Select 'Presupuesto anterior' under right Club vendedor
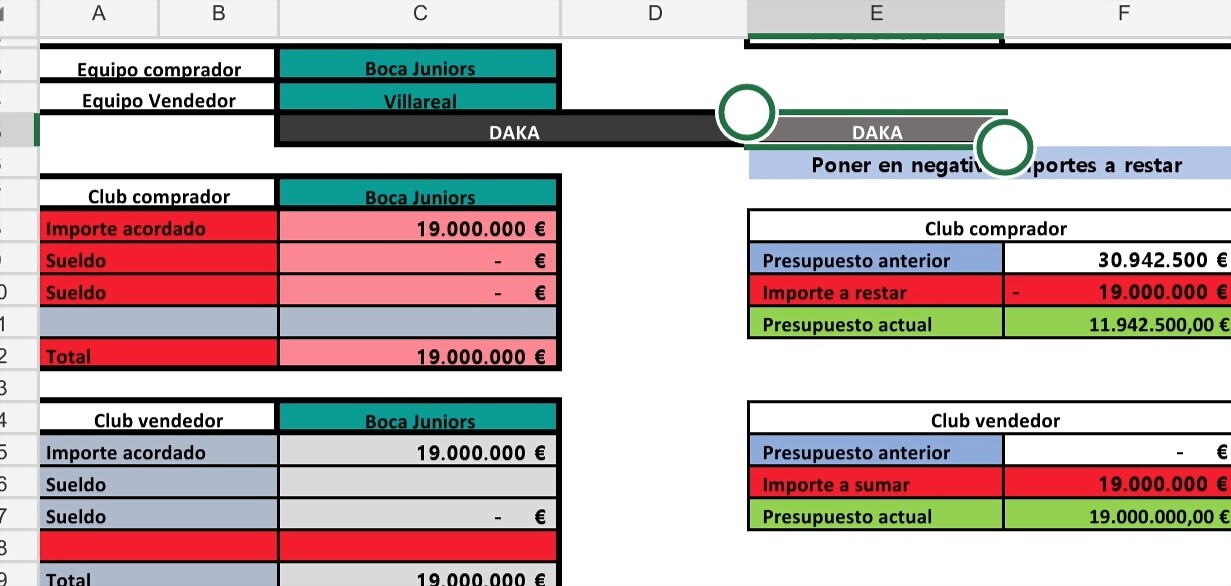Screen dimensions: 1231x586 [x=876, y=451]
